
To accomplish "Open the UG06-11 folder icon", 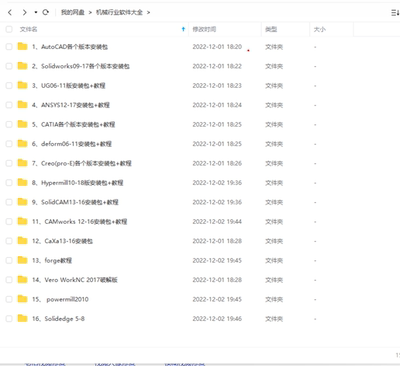I will point(22,85).
